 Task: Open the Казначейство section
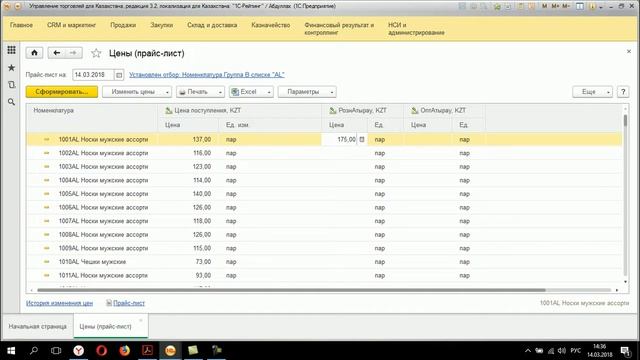point(271,25)
